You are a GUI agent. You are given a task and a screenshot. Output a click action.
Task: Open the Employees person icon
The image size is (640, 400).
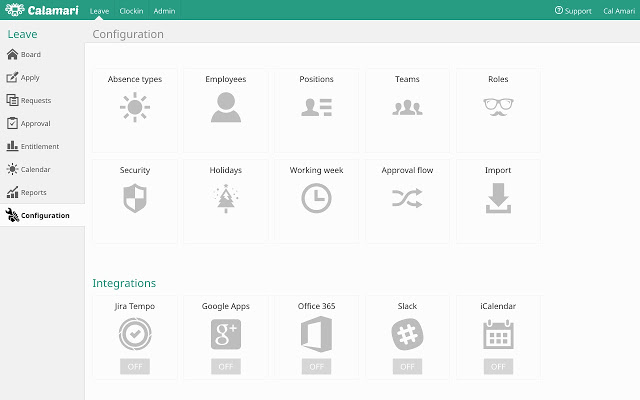(x=226, y=107)
